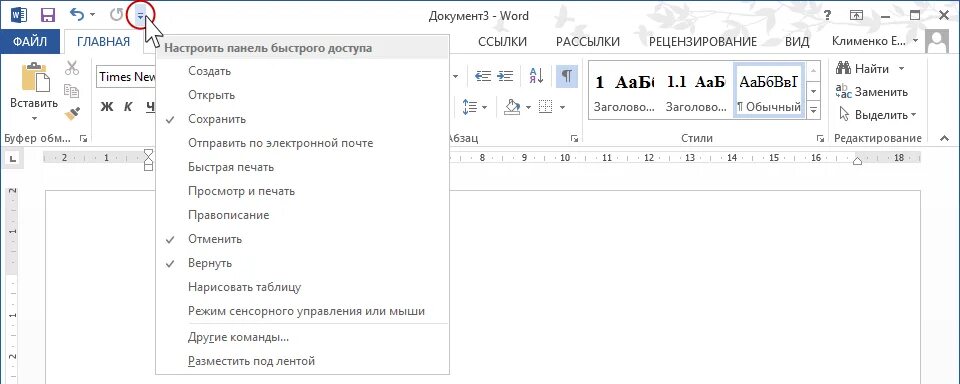This screenshot has width=960, height=384.
Task: Open Paragraph (Абзац) dialog launcher
Action: pos(574,139)
